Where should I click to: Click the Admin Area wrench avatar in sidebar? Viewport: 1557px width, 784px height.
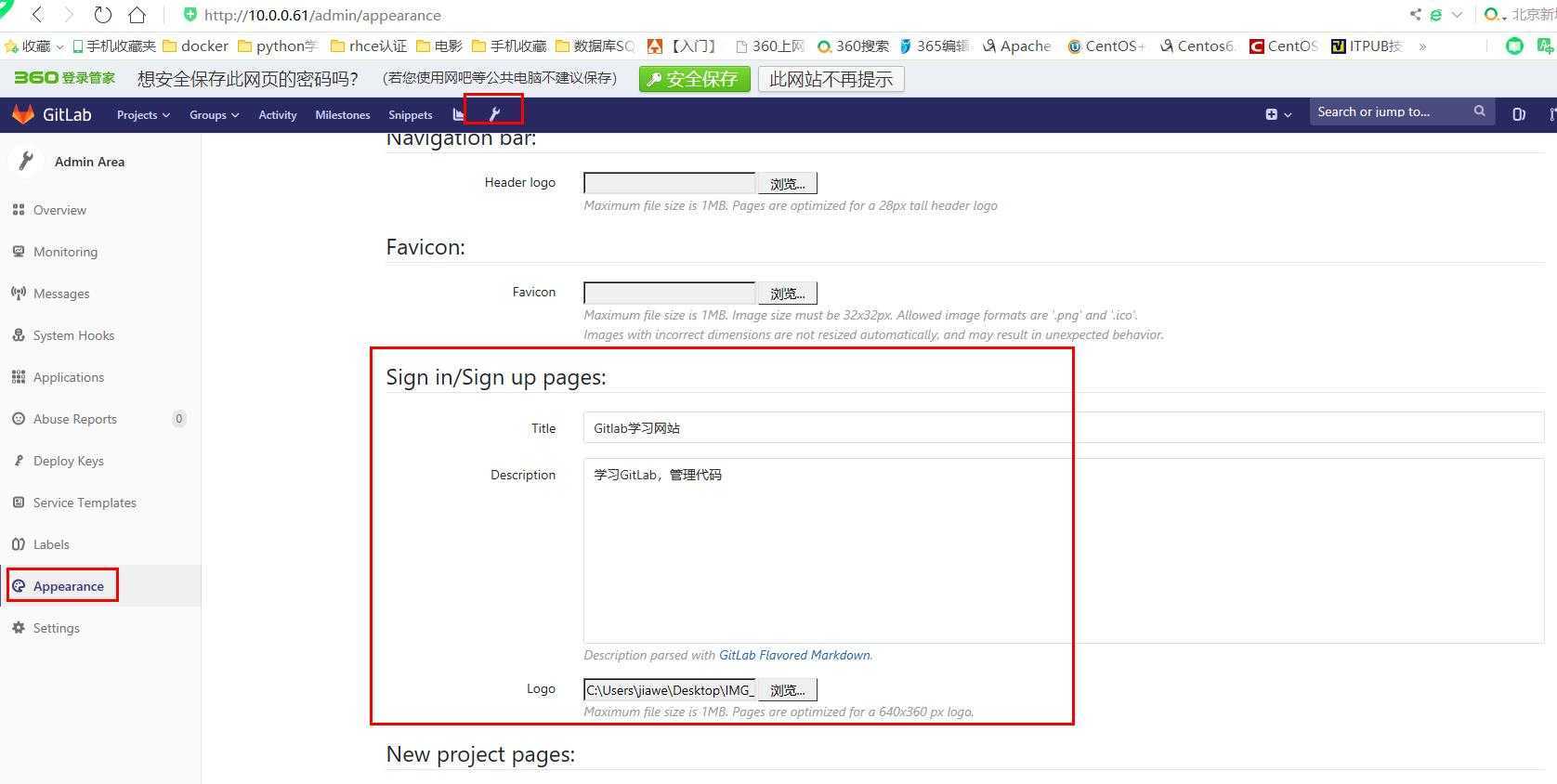point(26,162)
